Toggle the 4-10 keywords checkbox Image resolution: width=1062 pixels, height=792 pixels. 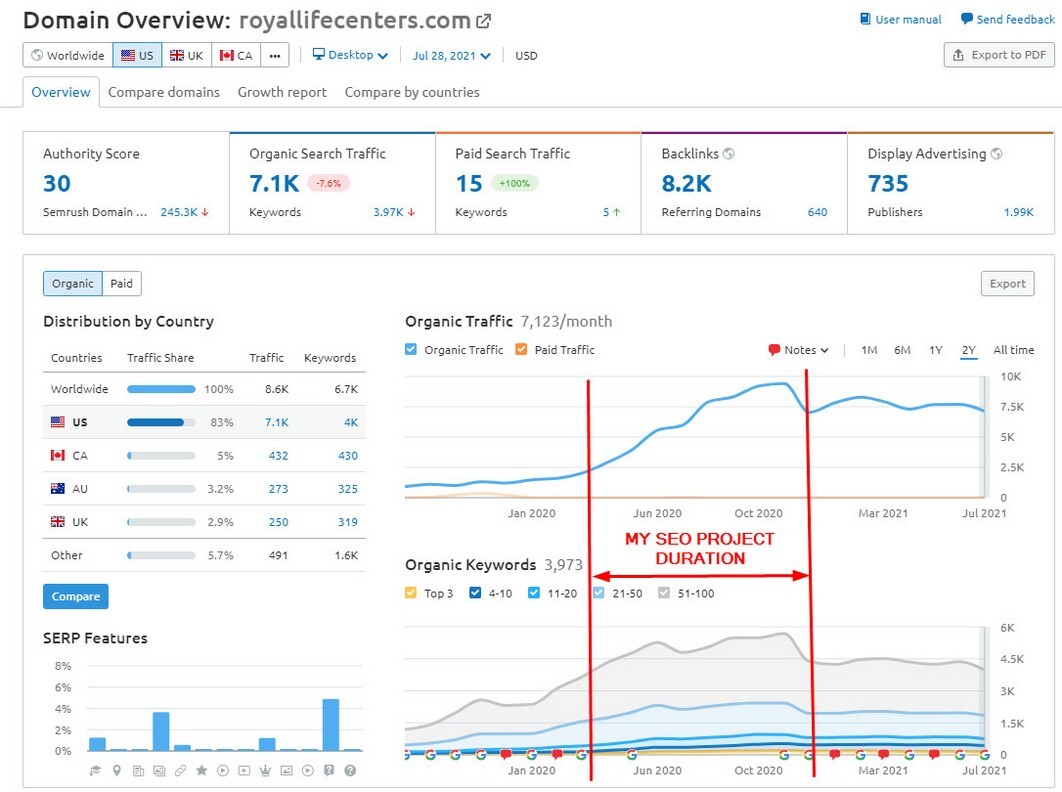coord(475,593)
